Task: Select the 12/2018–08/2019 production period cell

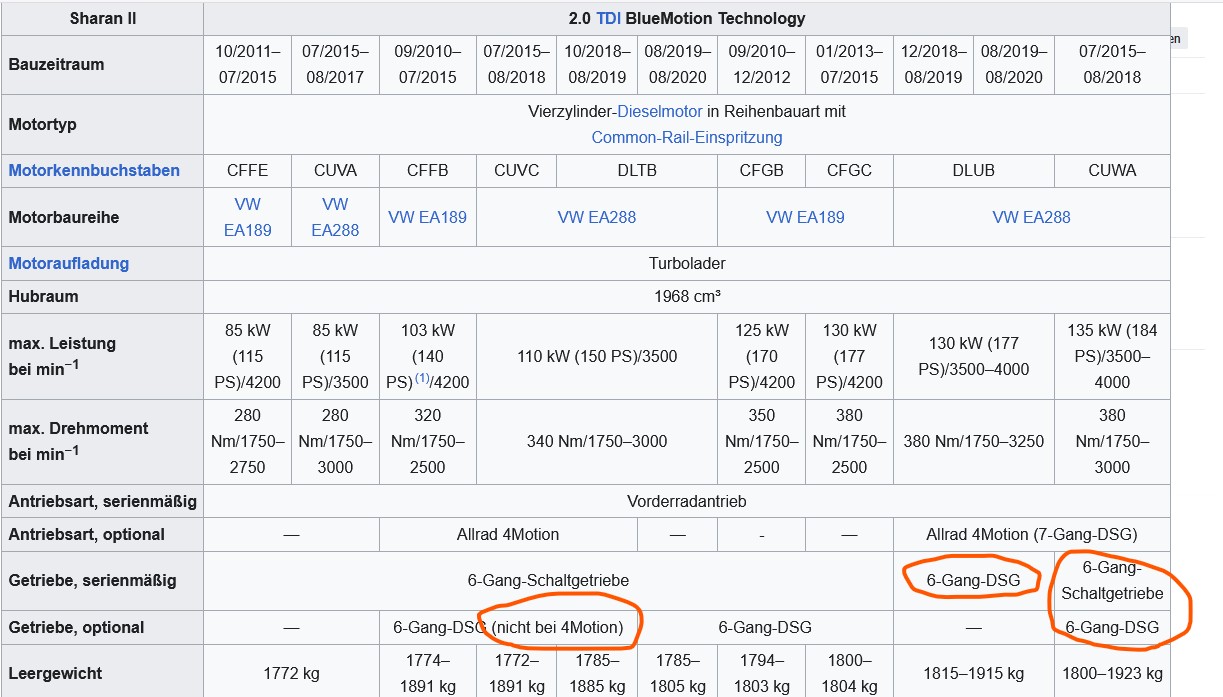Action: coord(933,64)
